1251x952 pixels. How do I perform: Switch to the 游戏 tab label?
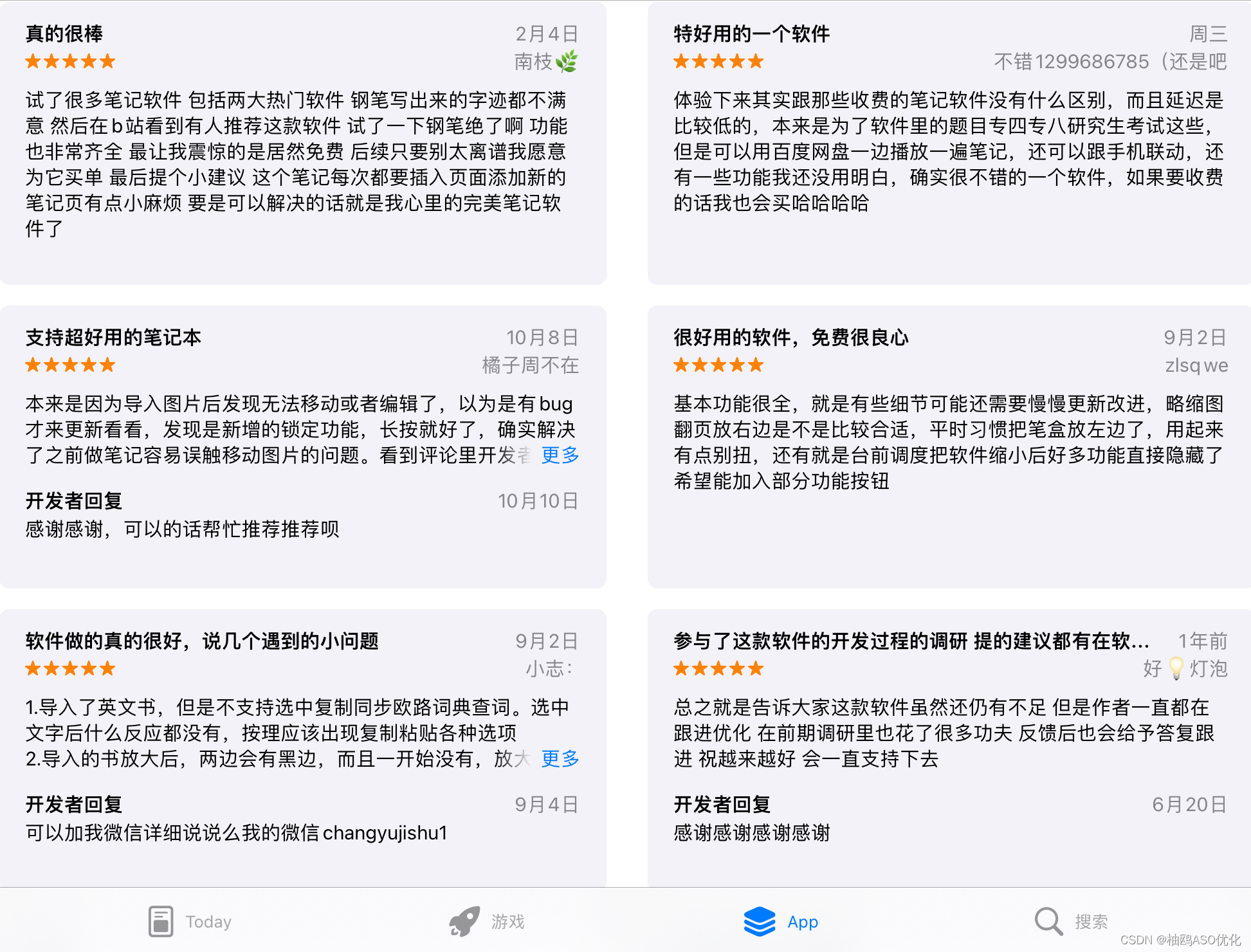(508, 922)
